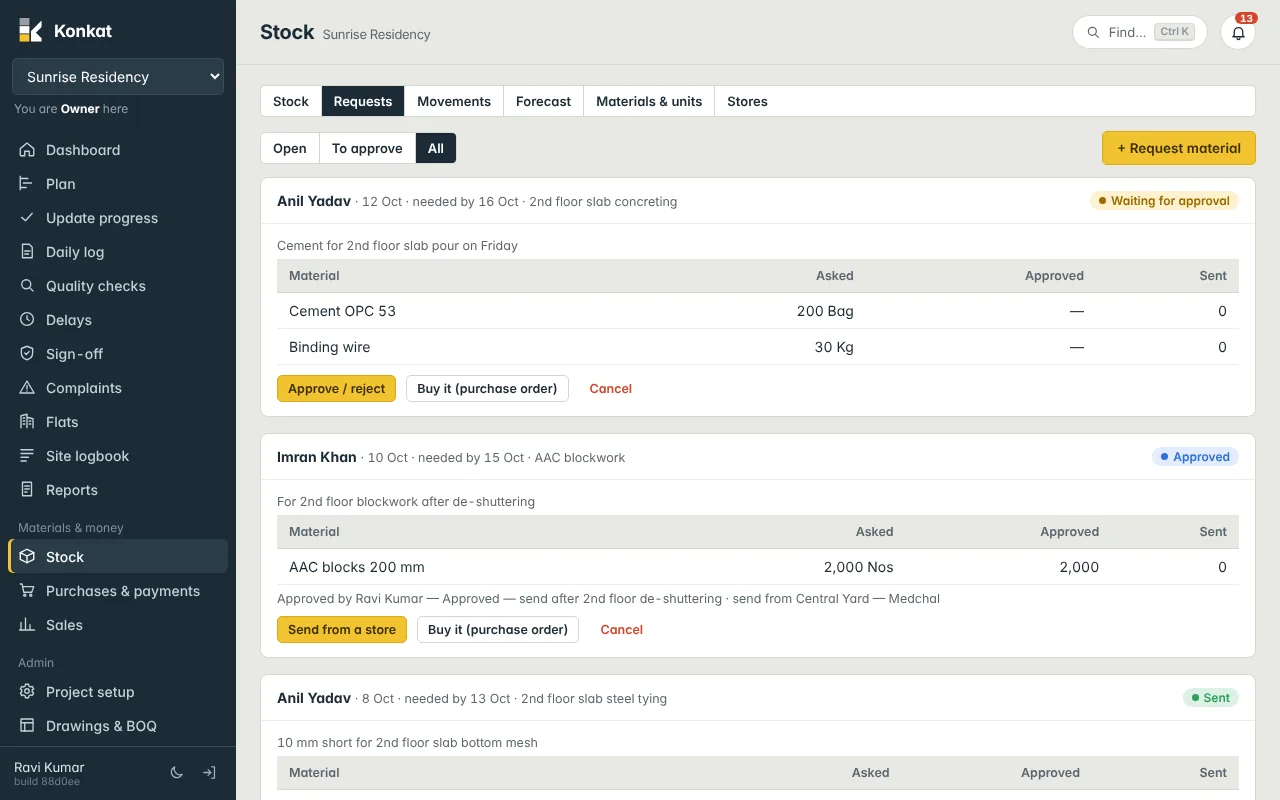Select the All requests filter
Screen dimensions: 1280x800
tap(436, 148)
